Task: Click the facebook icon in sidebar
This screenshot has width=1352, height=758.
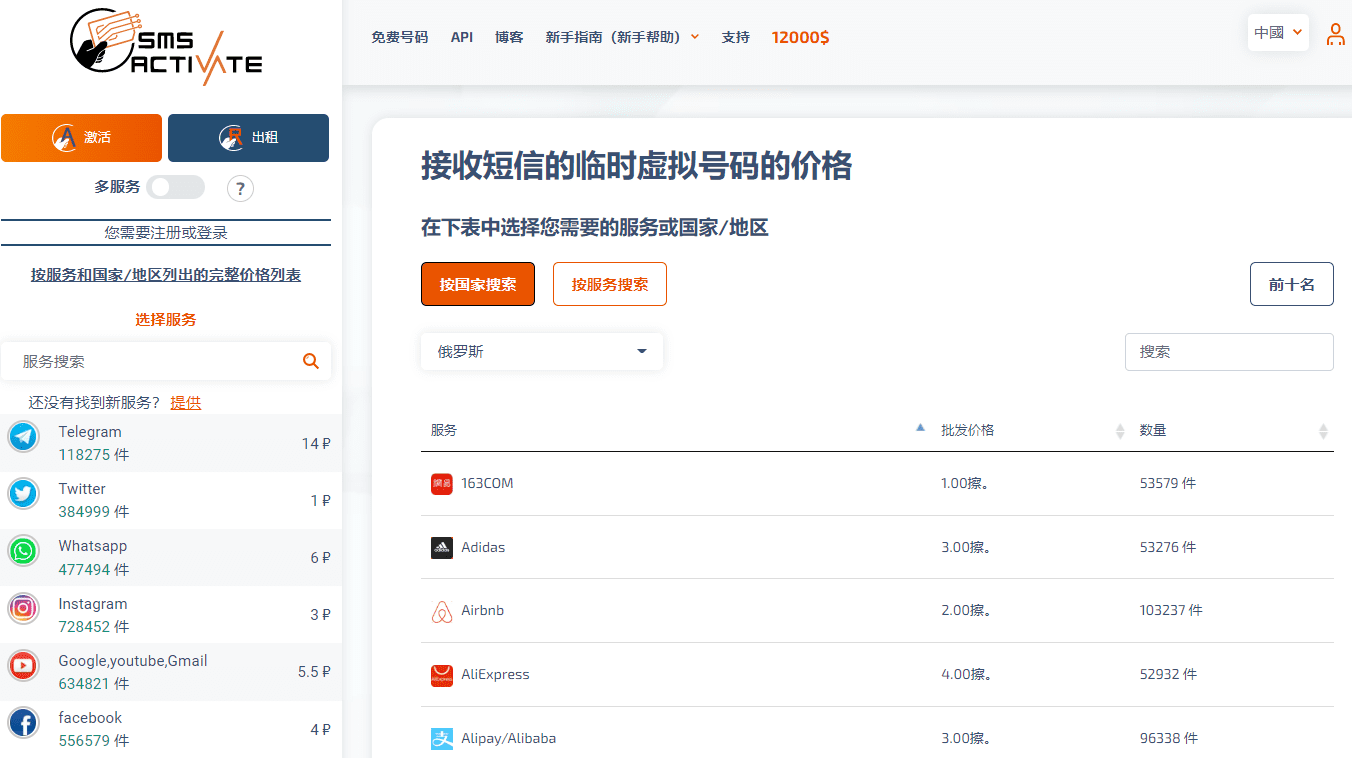Action: (x=23, y=722)
